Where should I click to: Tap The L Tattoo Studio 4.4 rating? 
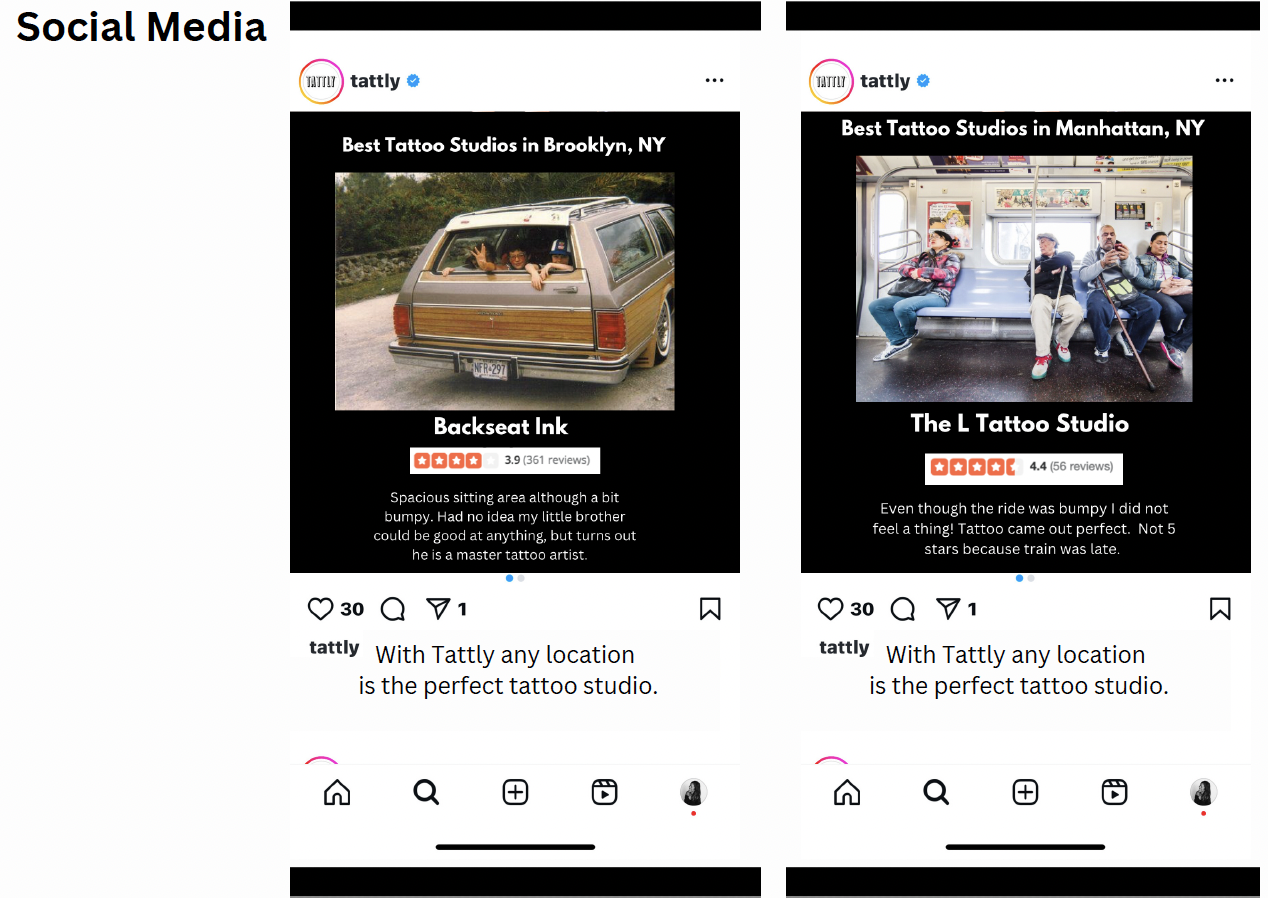click(x=1024, y=467)
